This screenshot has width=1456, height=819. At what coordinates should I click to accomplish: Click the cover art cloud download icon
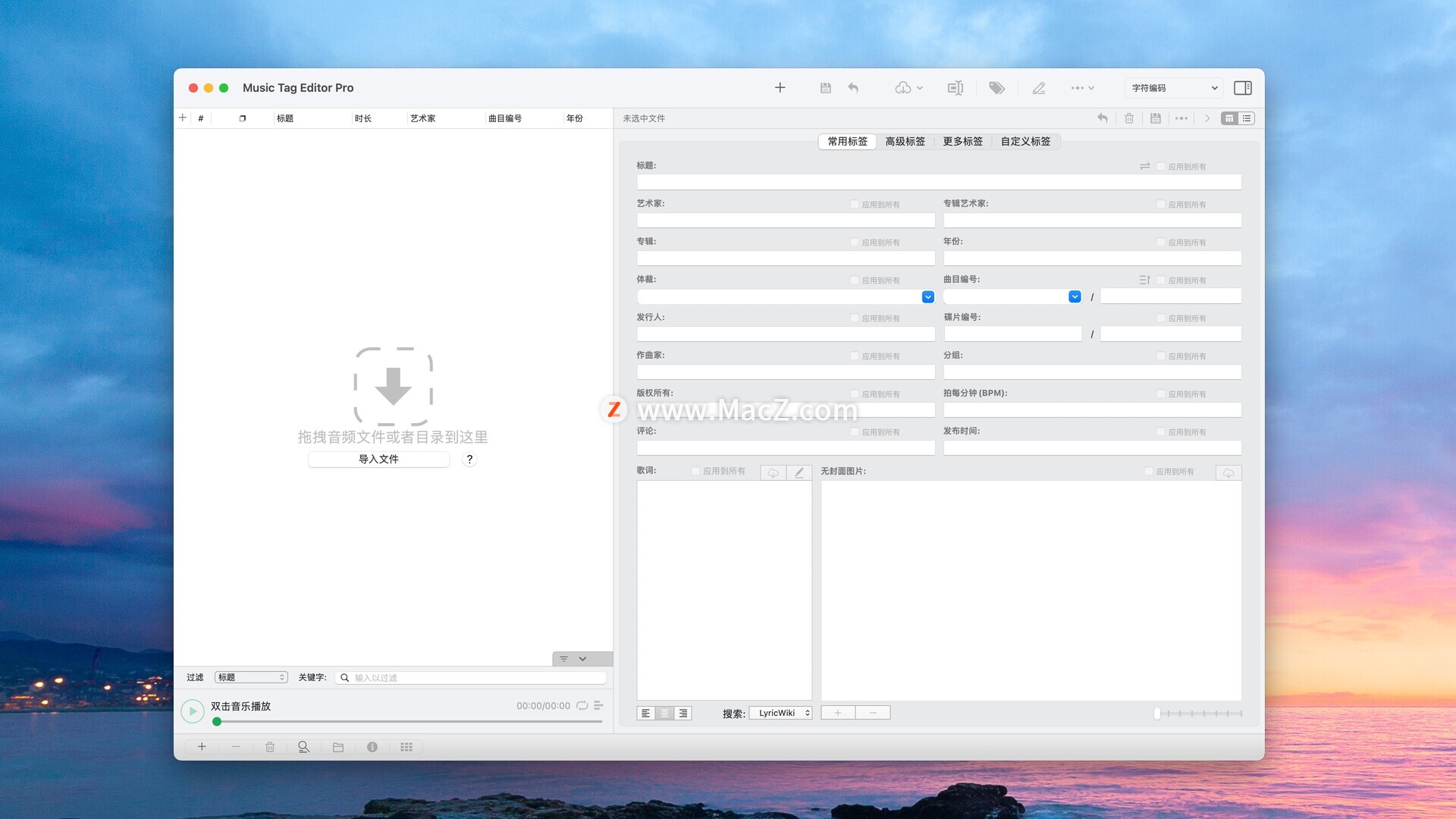[x=1228, y=473]
